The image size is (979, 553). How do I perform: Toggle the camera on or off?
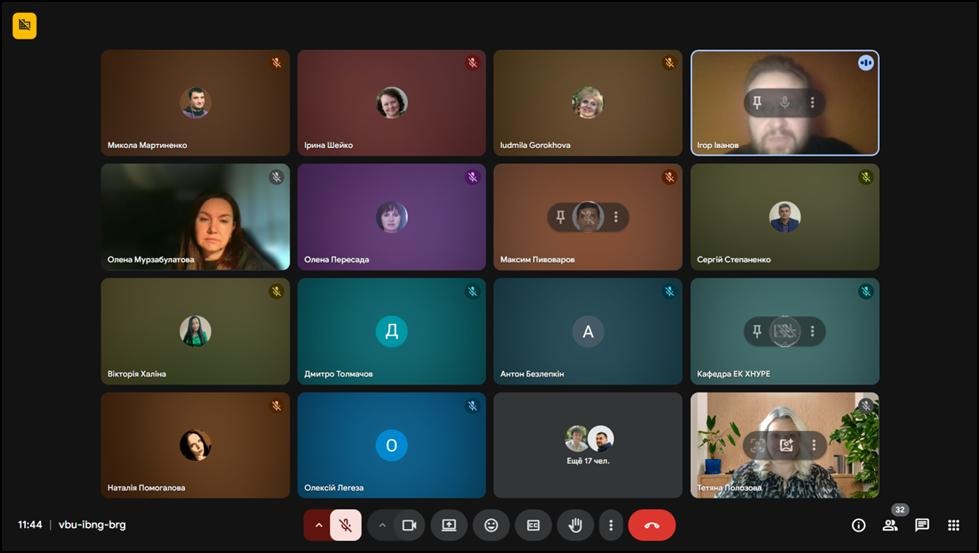(x=409, y=525)
